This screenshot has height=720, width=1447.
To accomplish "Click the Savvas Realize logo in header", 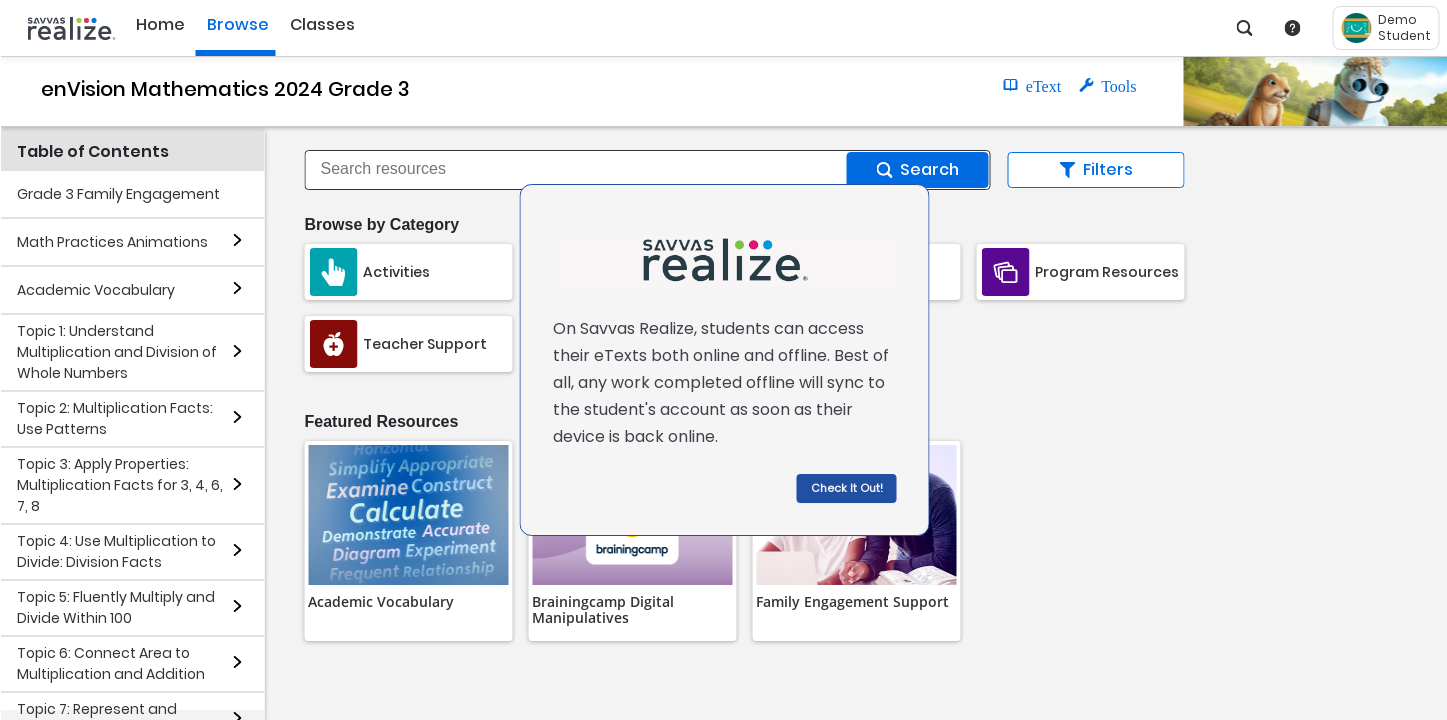I will (x=71, y=28).
